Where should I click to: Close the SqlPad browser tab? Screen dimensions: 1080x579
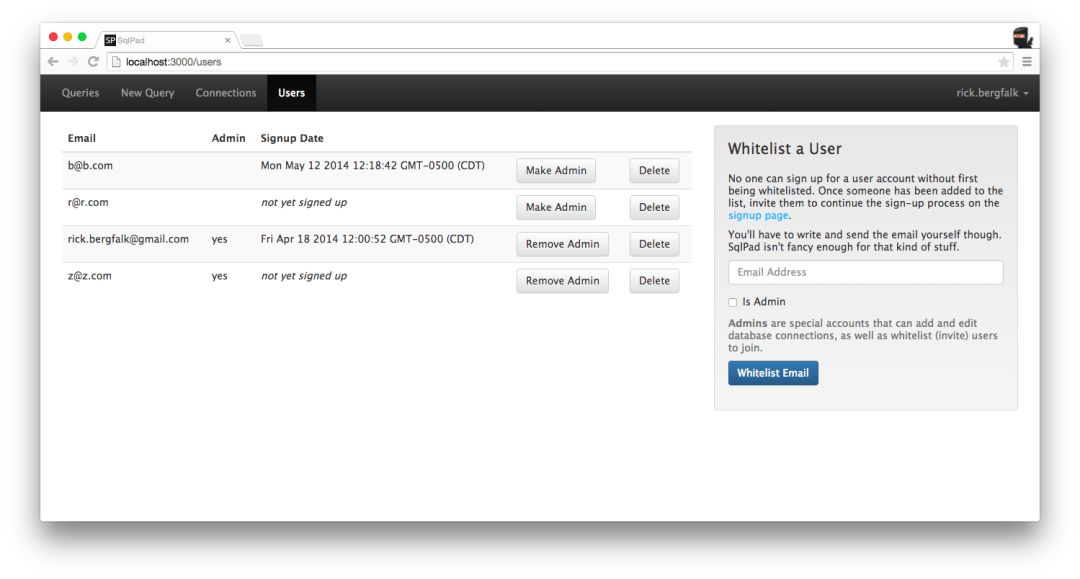tap(227, 41)
